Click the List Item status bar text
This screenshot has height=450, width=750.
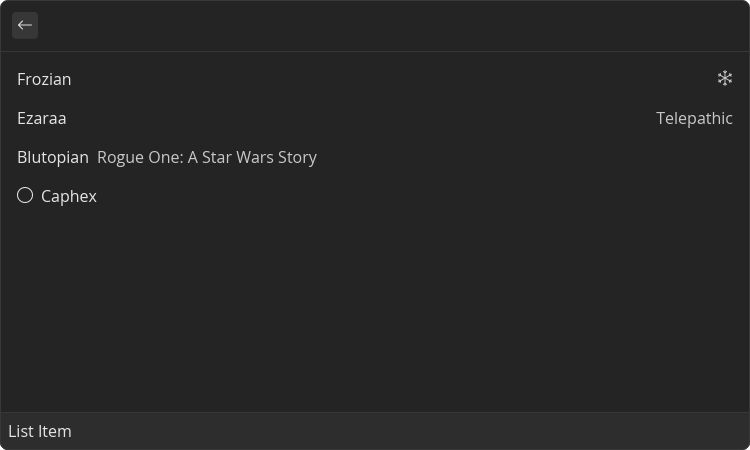(40, 431)
